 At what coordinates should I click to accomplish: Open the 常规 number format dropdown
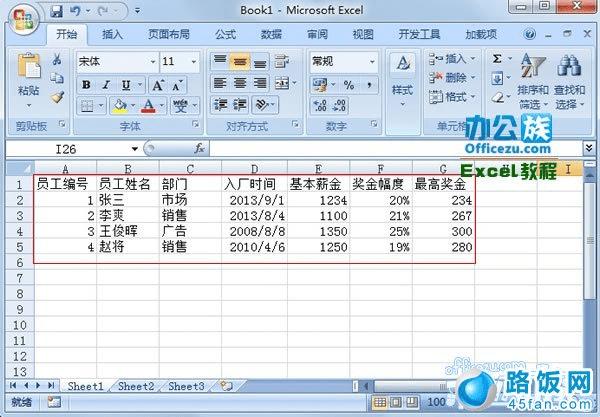pyautogui.click(x=372, y=62)
